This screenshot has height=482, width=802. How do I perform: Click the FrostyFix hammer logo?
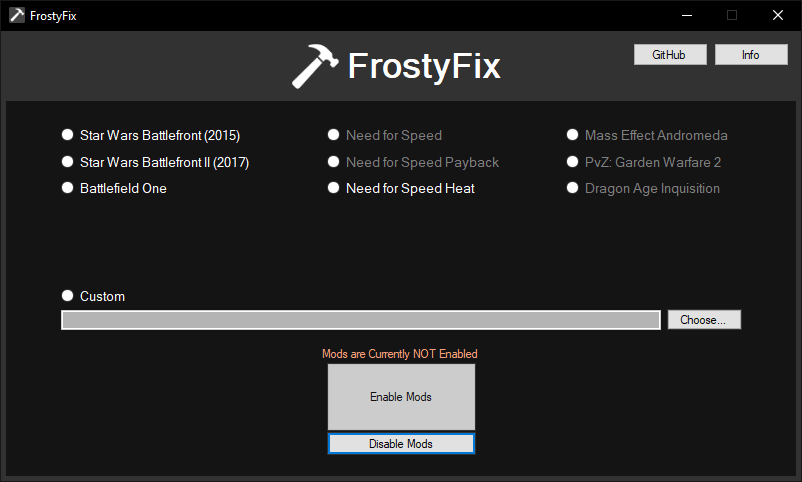(x=315, y=66)
